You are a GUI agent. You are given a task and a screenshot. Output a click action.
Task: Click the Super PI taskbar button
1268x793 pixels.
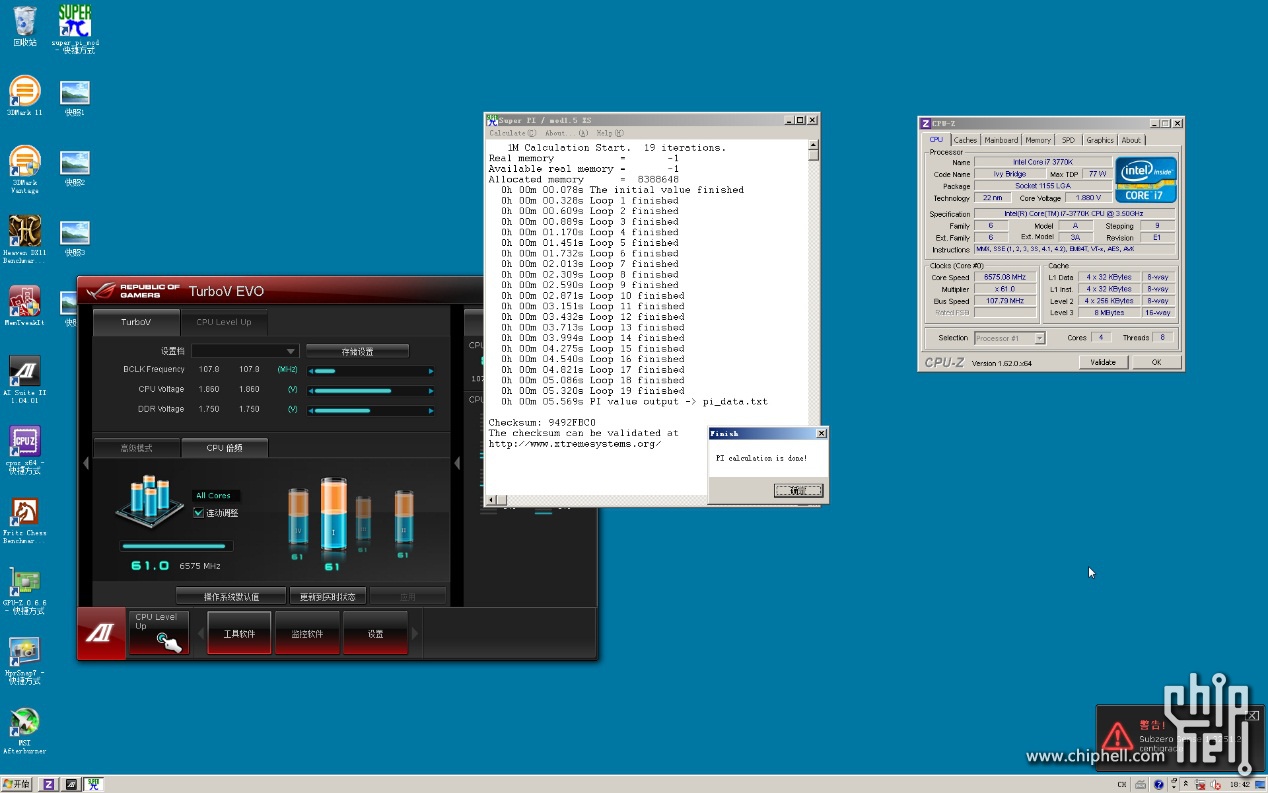tap(93, 784)
